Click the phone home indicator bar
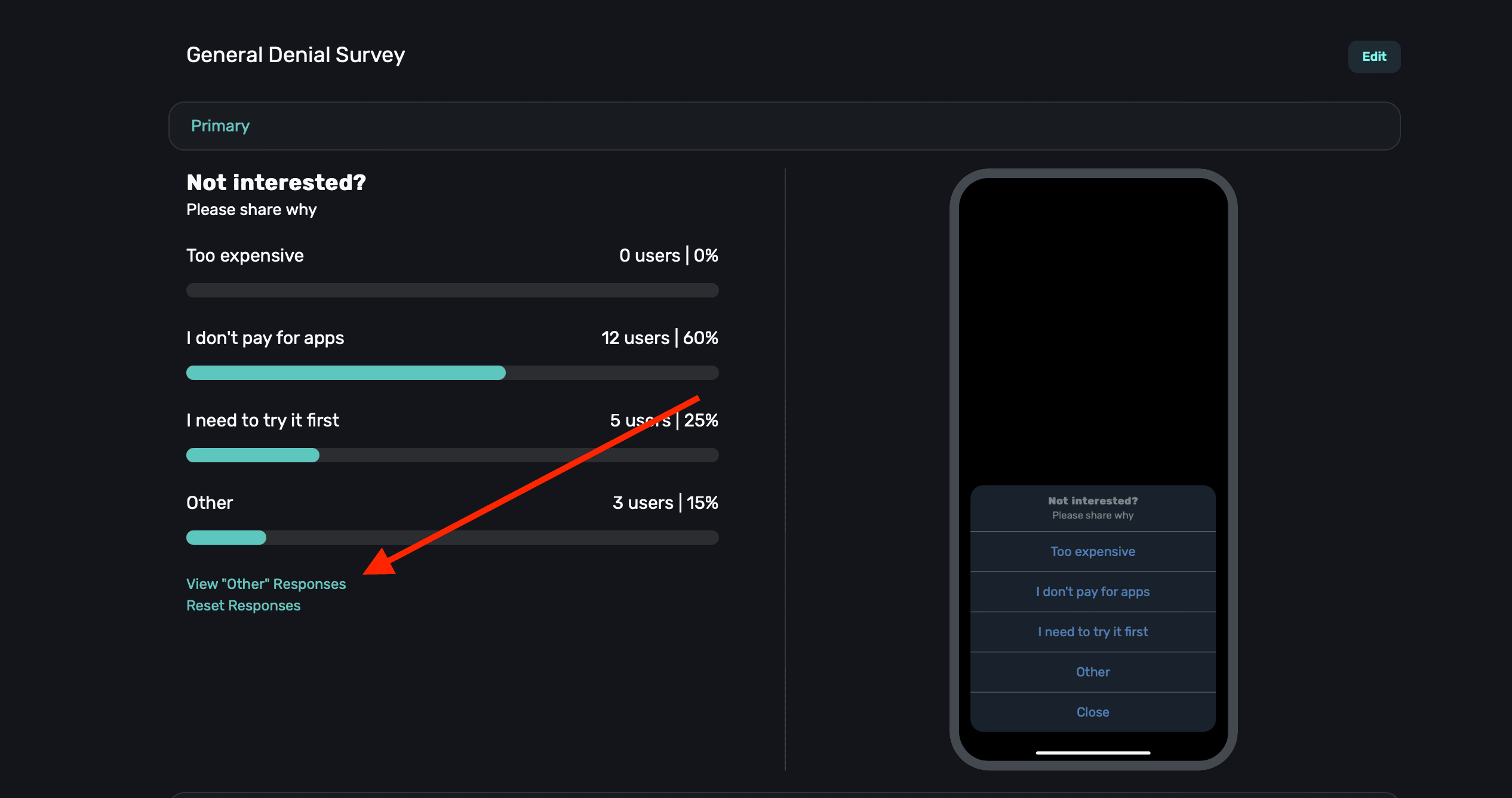Screen dimensions: 1512x798 pos(1092,753)
